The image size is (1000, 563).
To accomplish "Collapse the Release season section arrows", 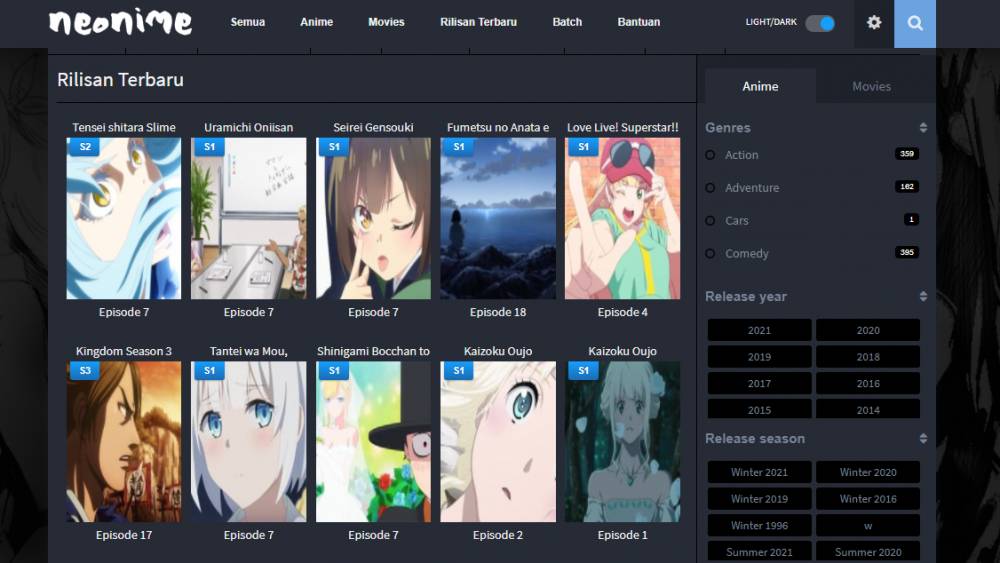I will (923, 439).
